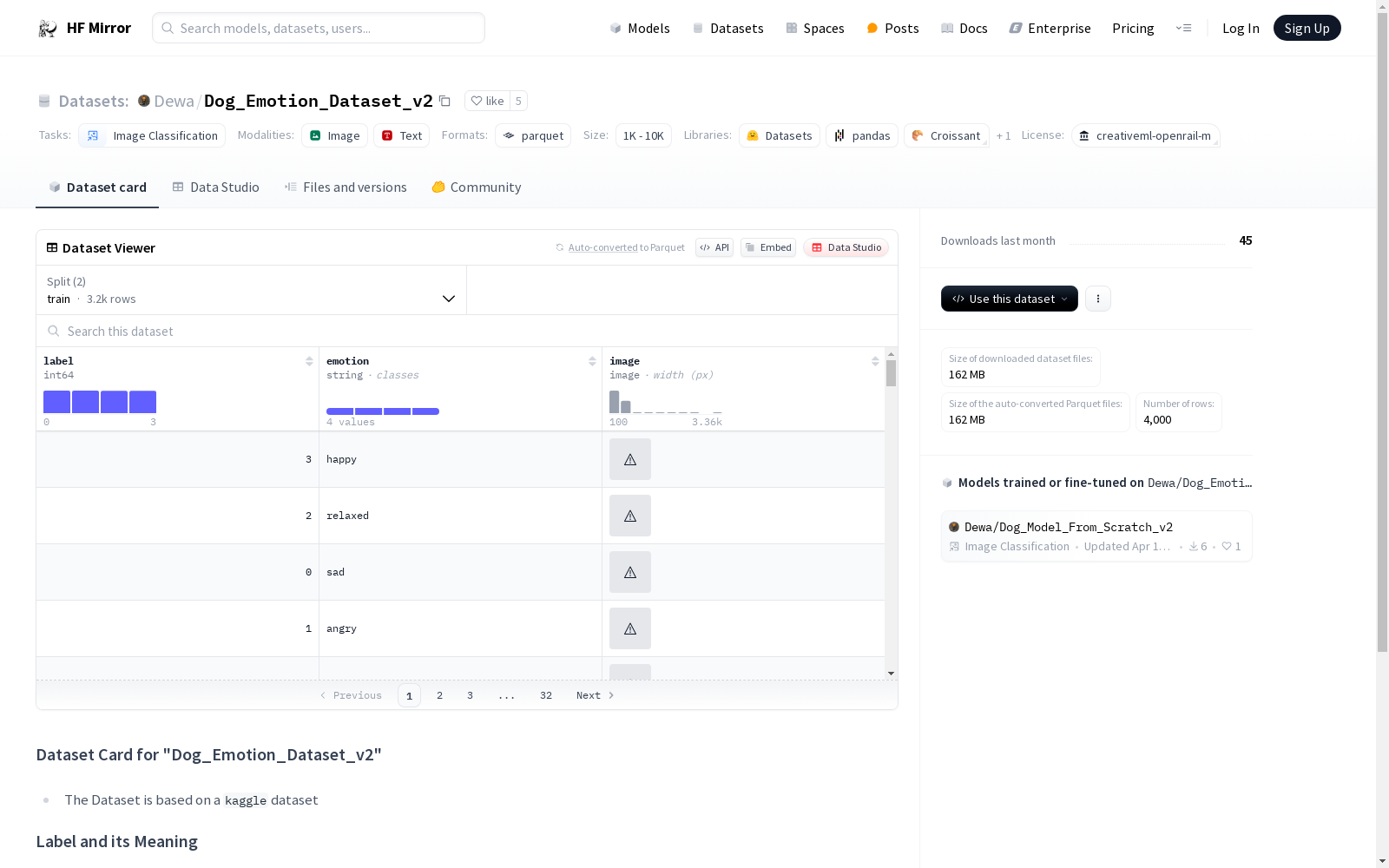Switch to the Community tab
The width and height of the screenshot is (1389, 868).
coord(477,187)
